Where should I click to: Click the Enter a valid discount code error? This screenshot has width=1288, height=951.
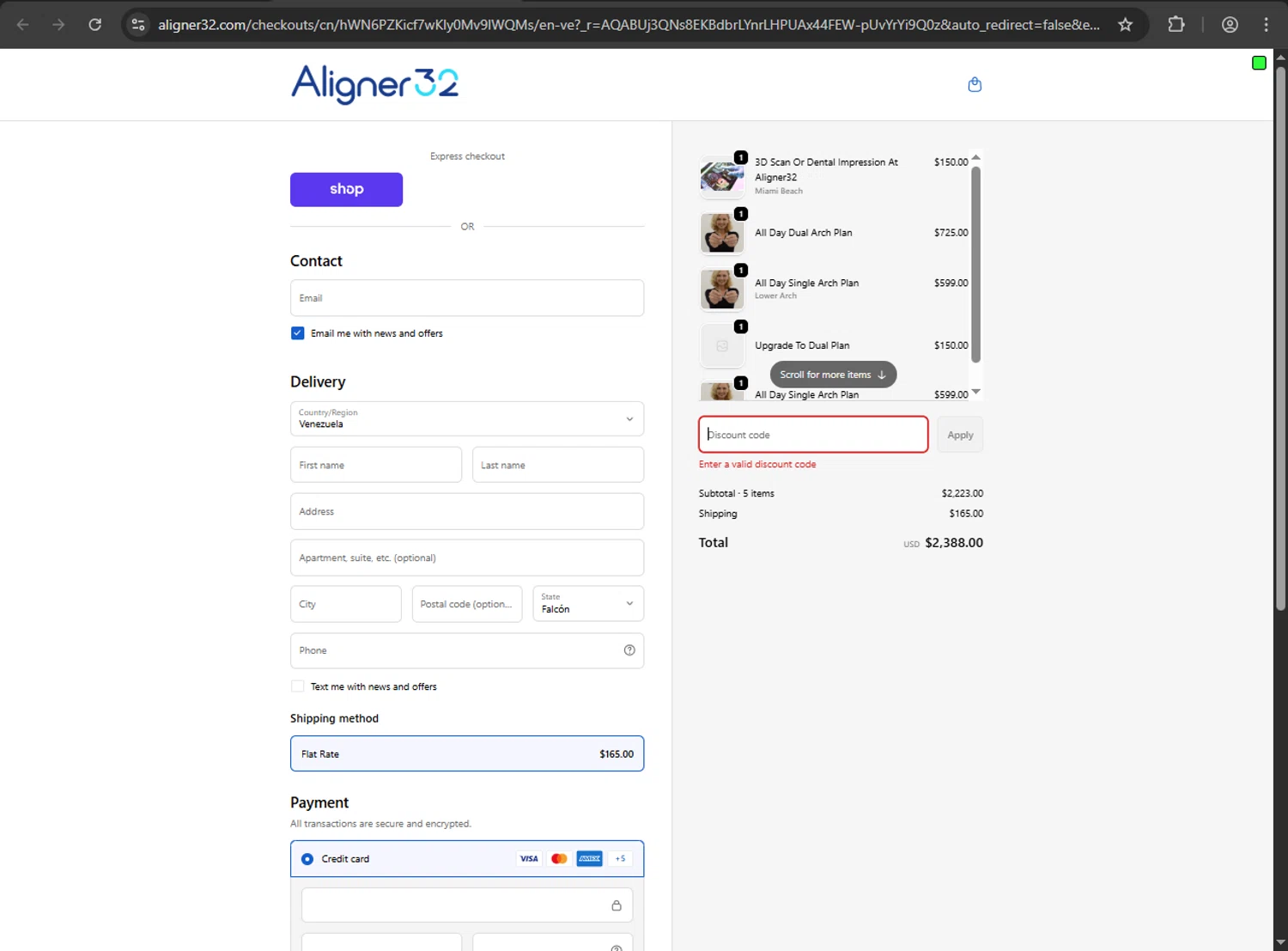tap(757, 464)
